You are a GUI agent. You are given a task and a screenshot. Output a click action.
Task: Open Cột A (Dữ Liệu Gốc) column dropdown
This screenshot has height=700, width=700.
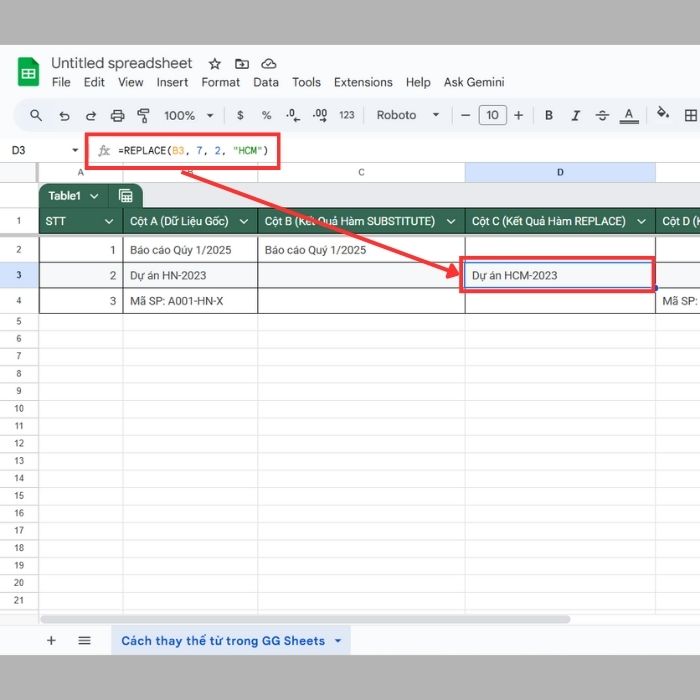click(244, 221)
